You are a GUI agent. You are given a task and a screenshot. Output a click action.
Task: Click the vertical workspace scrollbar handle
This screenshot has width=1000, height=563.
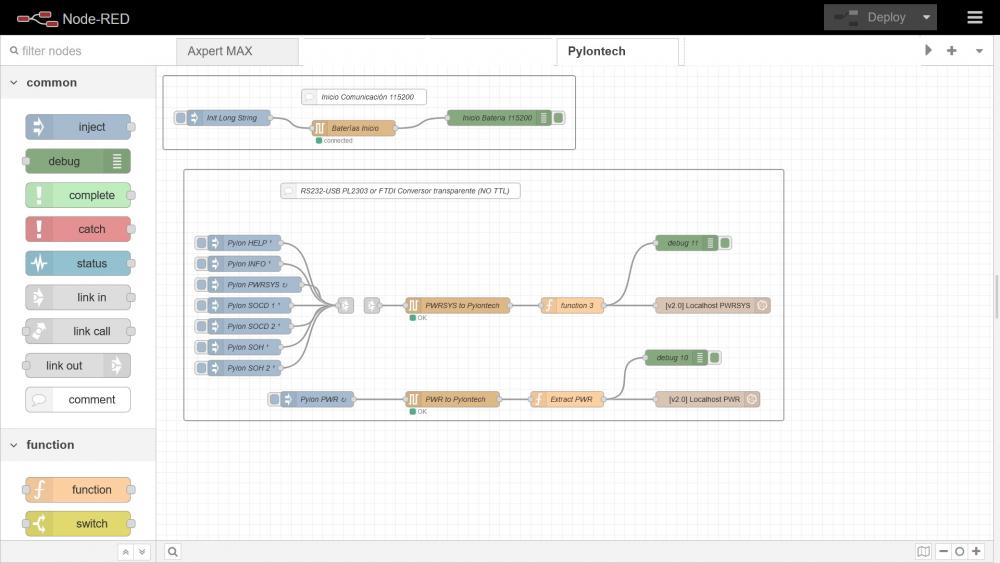point(997,296)
